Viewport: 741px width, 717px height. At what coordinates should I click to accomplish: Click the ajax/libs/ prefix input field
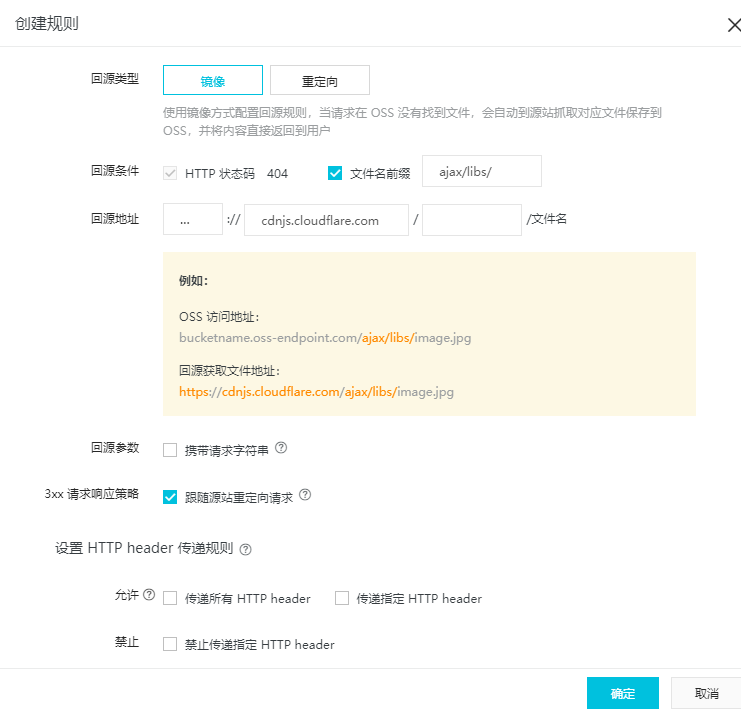(482, 171)
